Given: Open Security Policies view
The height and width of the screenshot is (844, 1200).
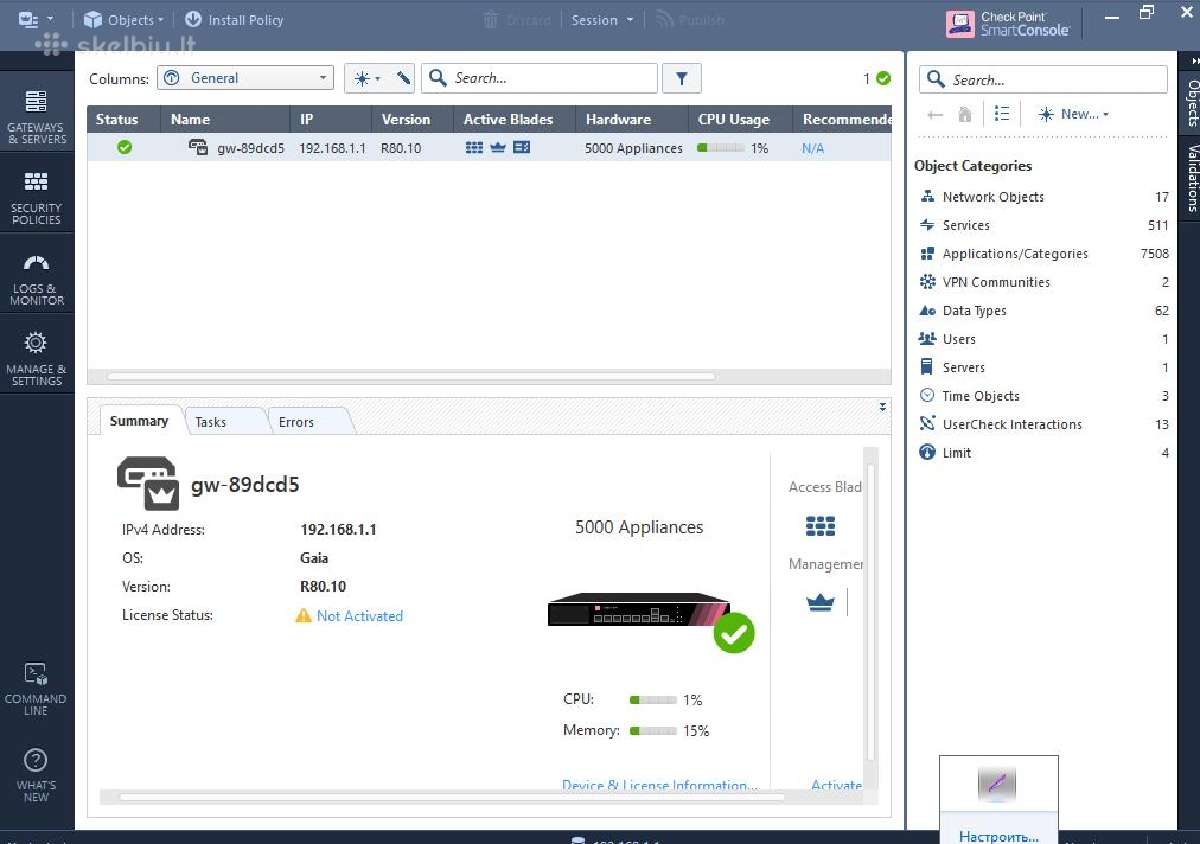Looking at the screenshot, I should tap(36, 197).
